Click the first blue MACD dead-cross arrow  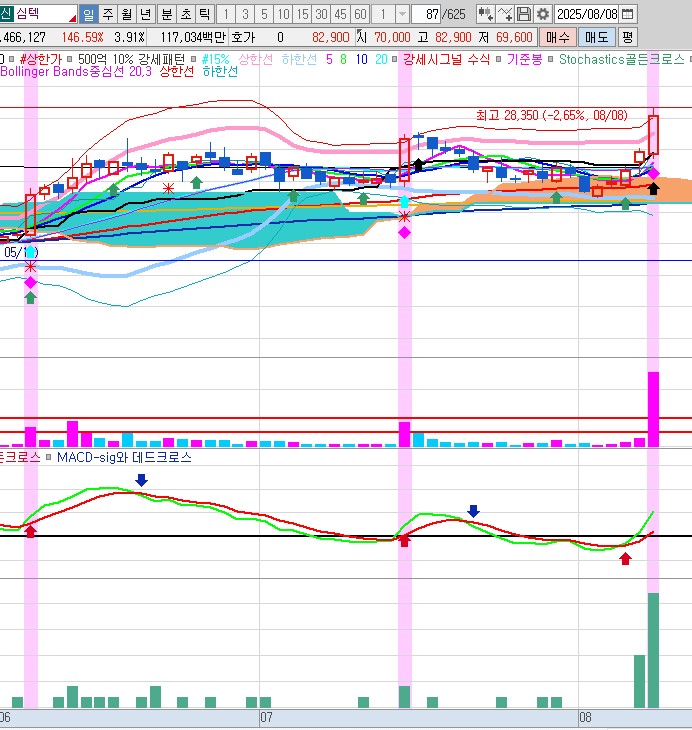[142, 480]
